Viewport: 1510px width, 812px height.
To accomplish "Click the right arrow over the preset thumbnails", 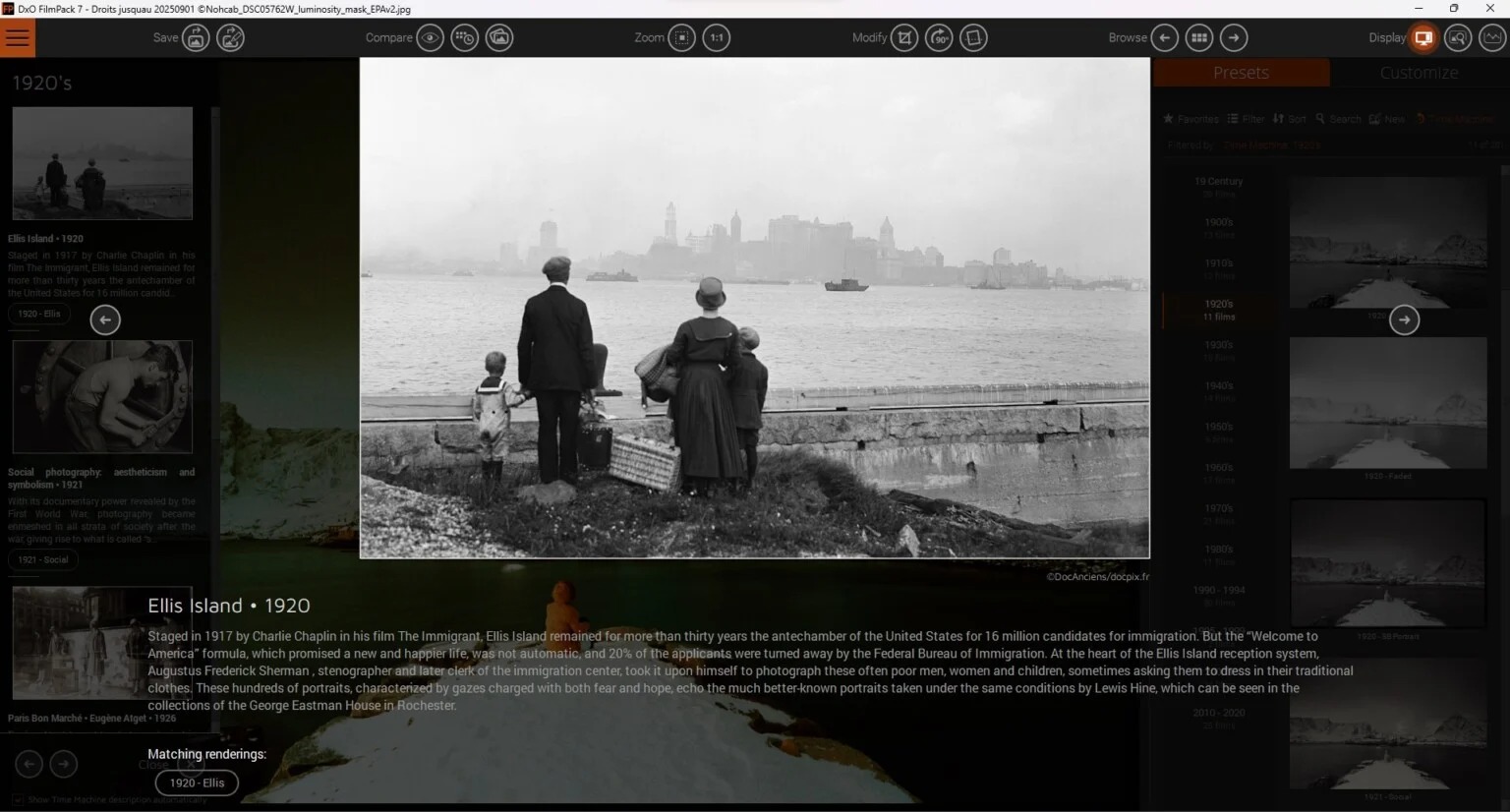I will point(1404,319).
